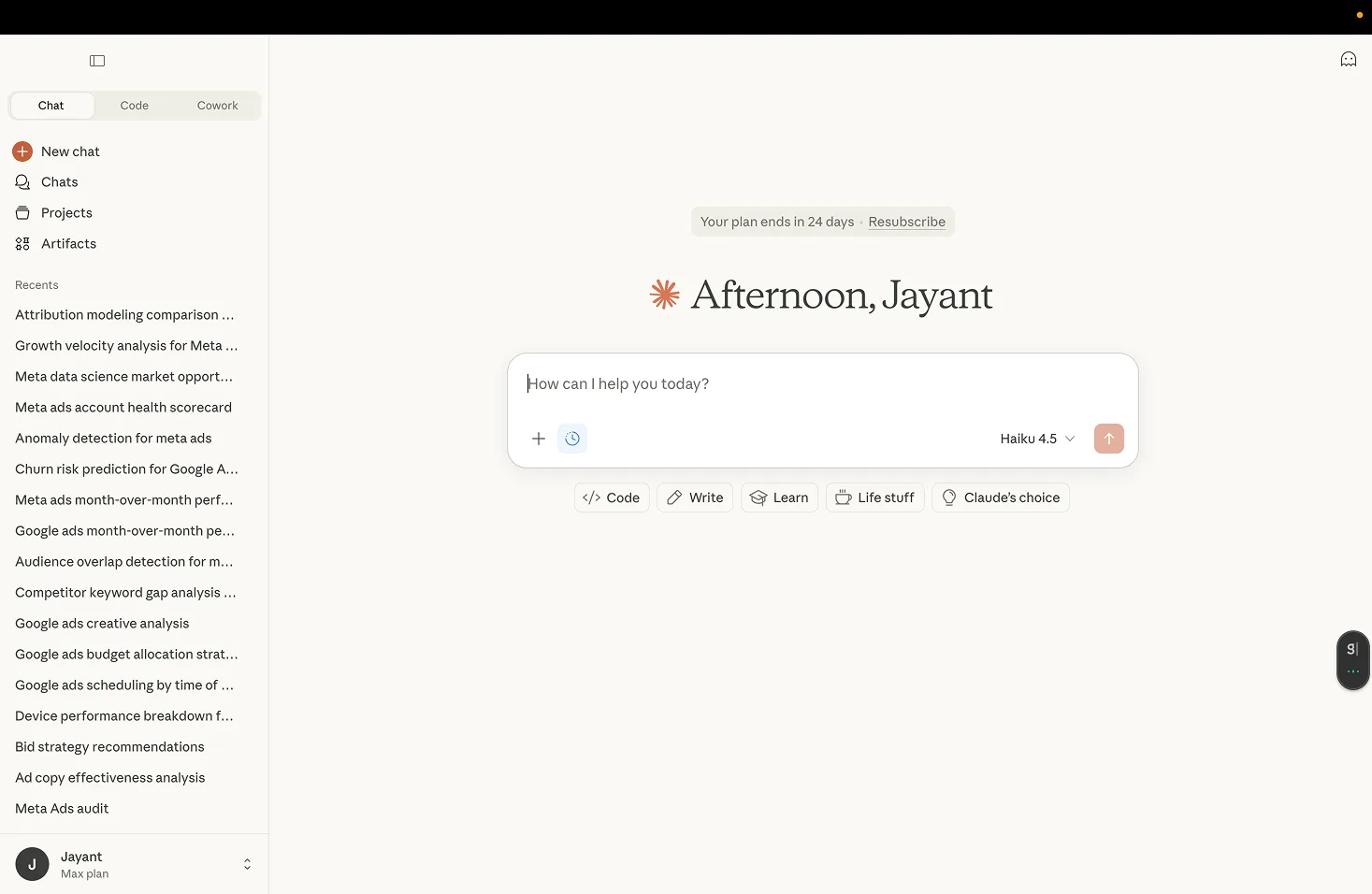This screenshot has height=894, width=1372.
Task: Open the ghost incognito chat icon
Action: point(1349,60)
